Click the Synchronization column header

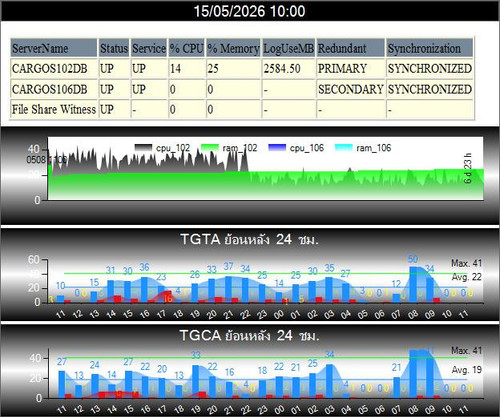coord(429,48)
